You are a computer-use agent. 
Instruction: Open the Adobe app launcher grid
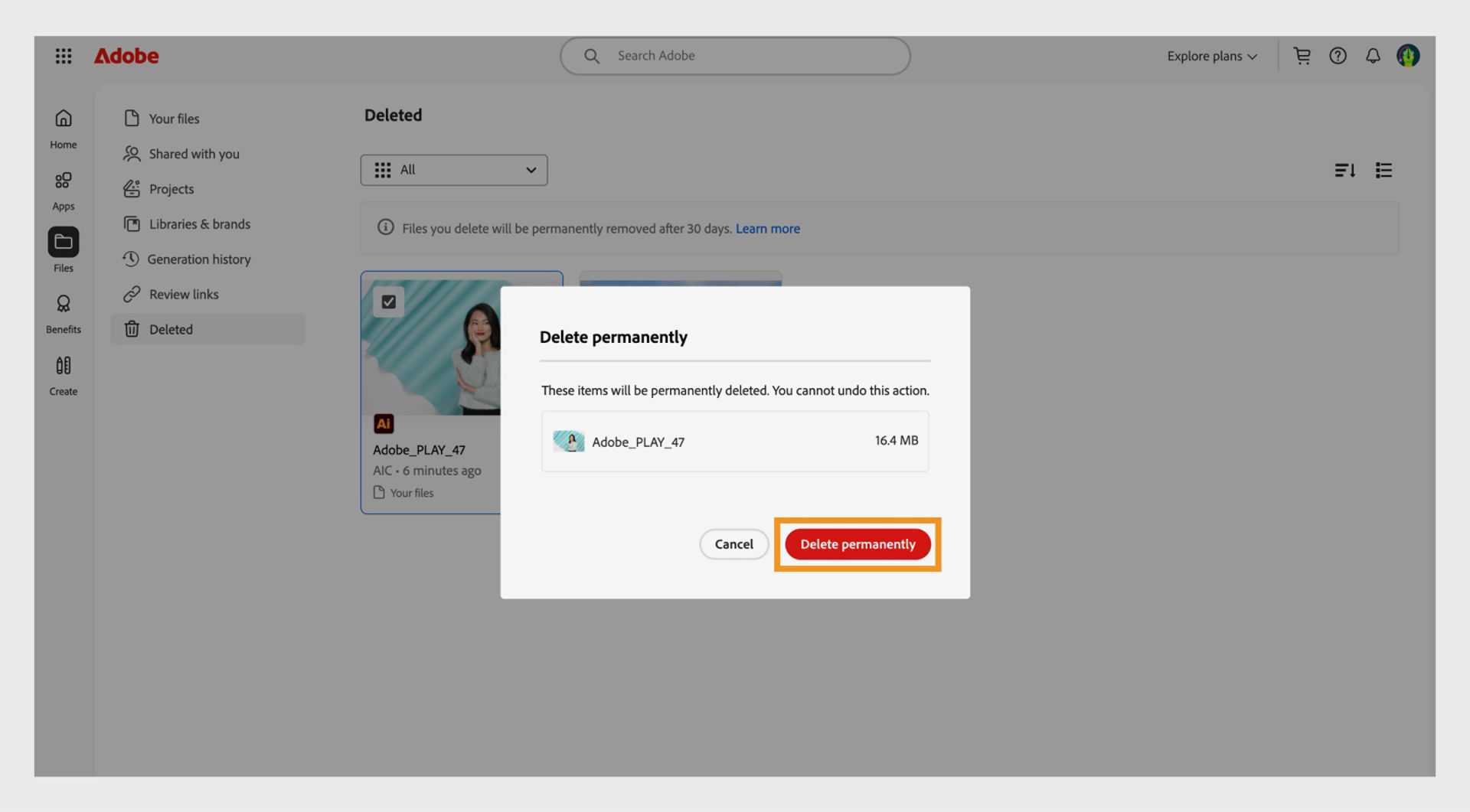(x=64, y=55)
